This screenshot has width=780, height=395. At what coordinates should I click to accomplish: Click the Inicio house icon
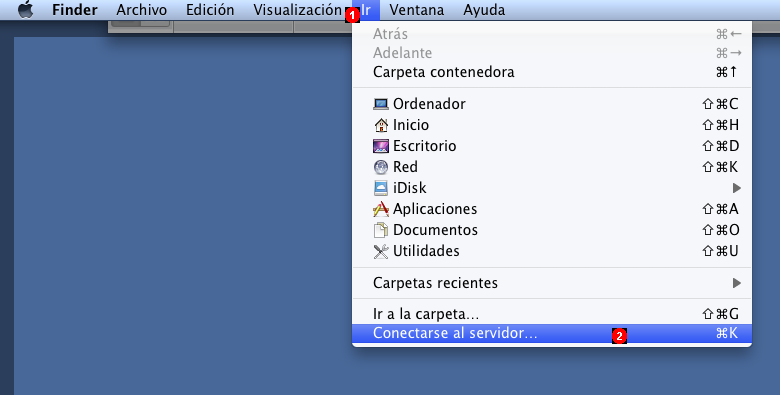[381, 125]
